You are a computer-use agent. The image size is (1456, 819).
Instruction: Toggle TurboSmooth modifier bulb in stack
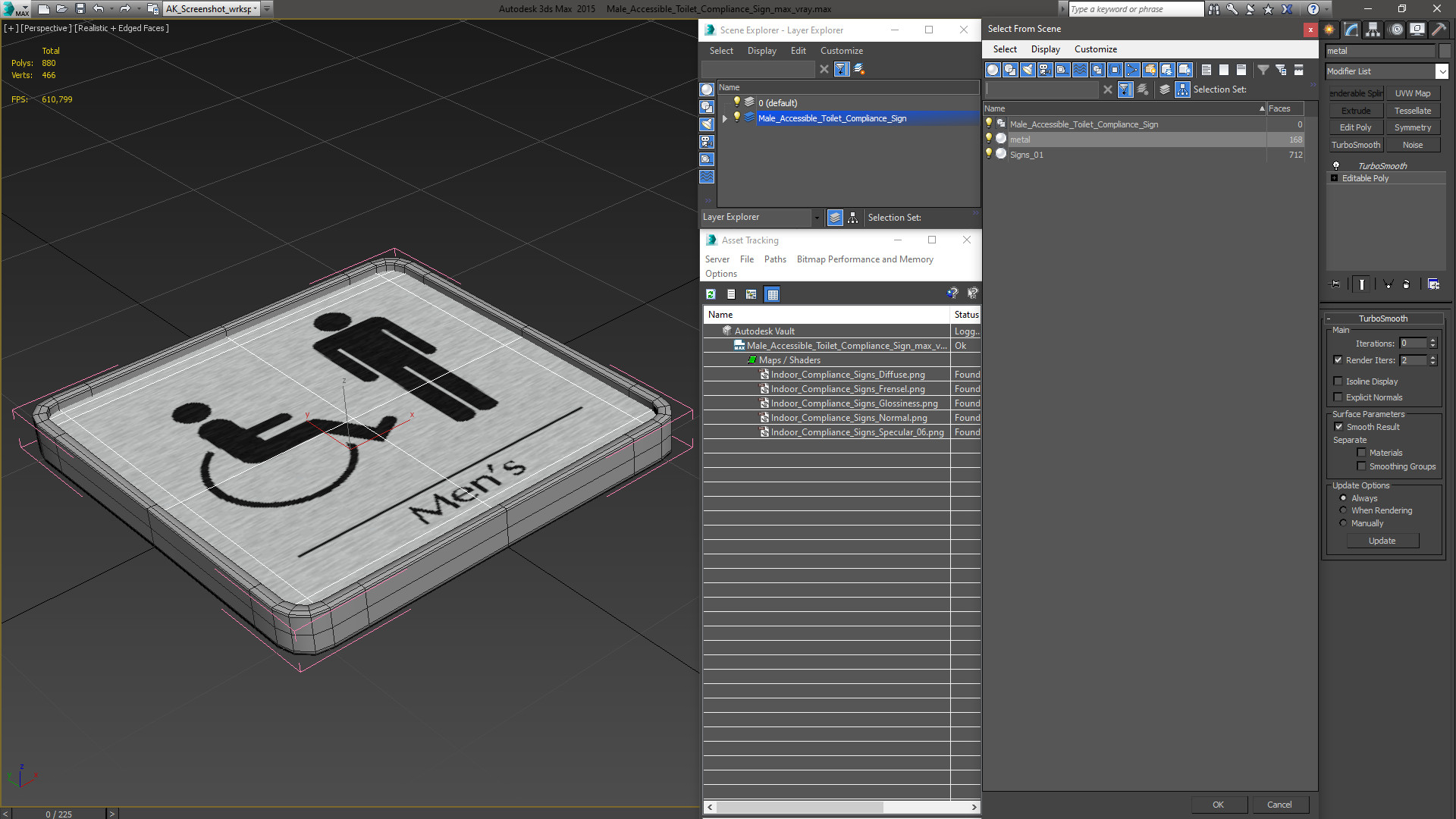[x=1336, y=165]
